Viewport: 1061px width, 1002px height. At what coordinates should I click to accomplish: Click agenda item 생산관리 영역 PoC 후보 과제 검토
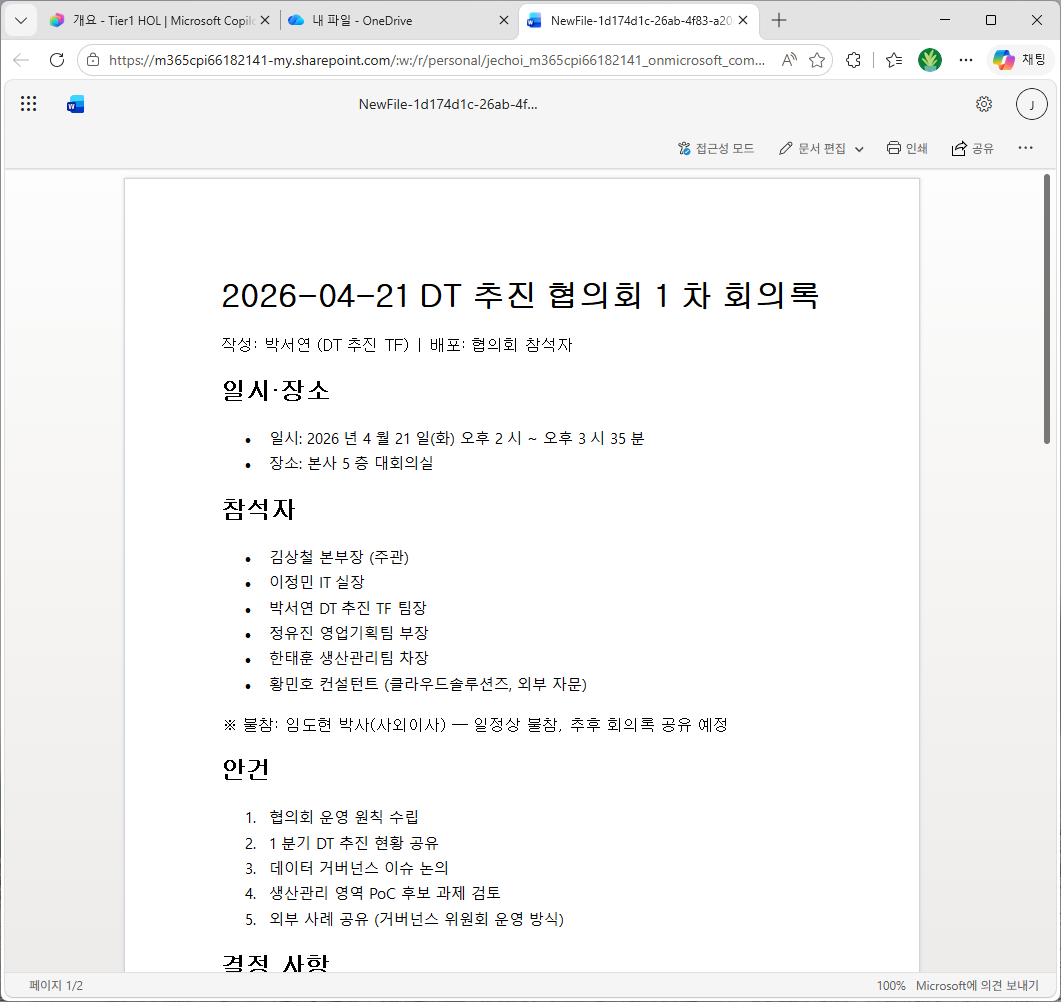click(385, 893)
